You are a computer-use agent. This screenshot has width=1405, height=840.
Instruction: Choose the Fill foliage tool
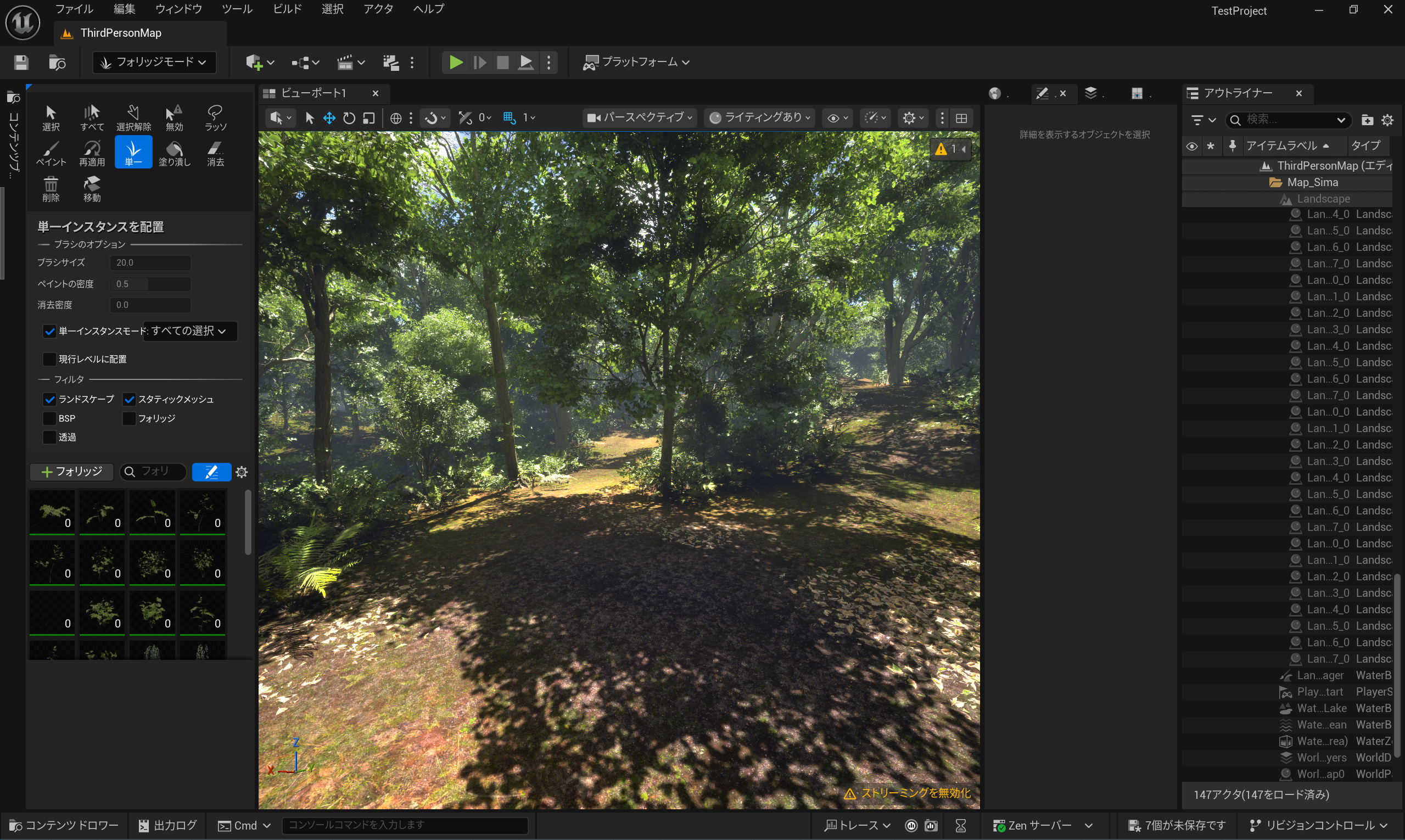tap(175, 153)
